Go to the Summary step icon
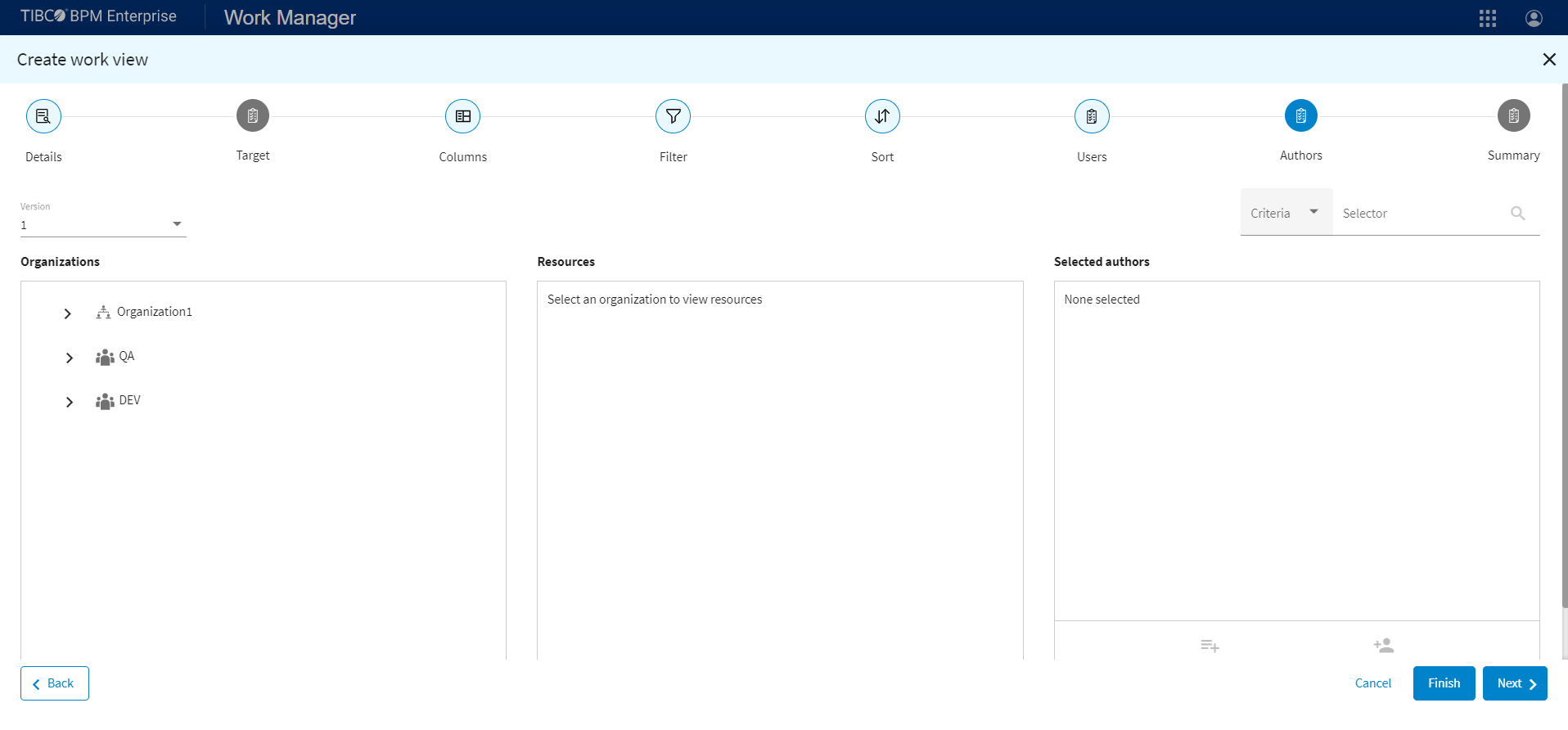 (1514, 115)
